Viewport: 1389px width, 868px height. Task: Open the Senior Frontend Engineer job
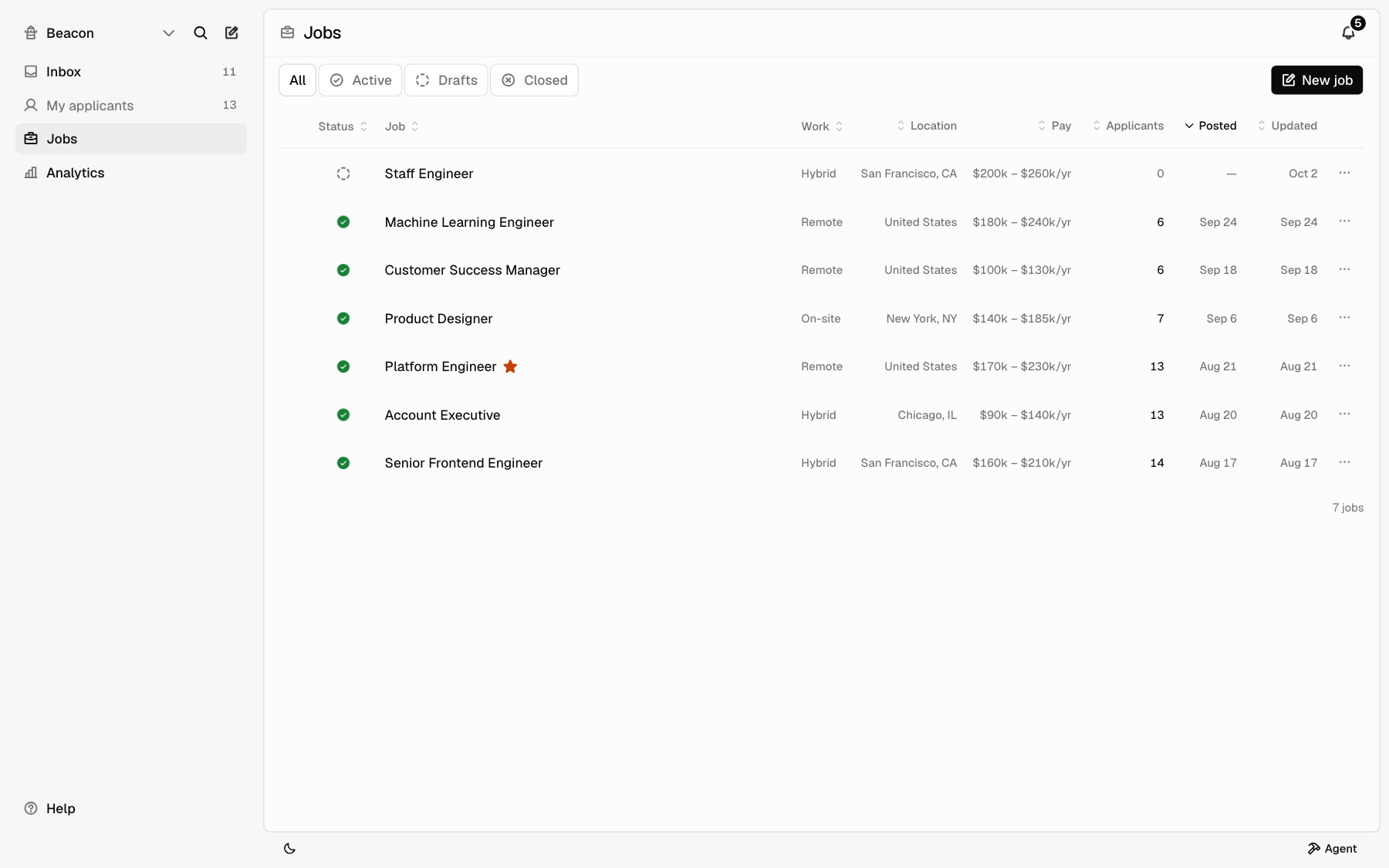(x=464, y=463)
